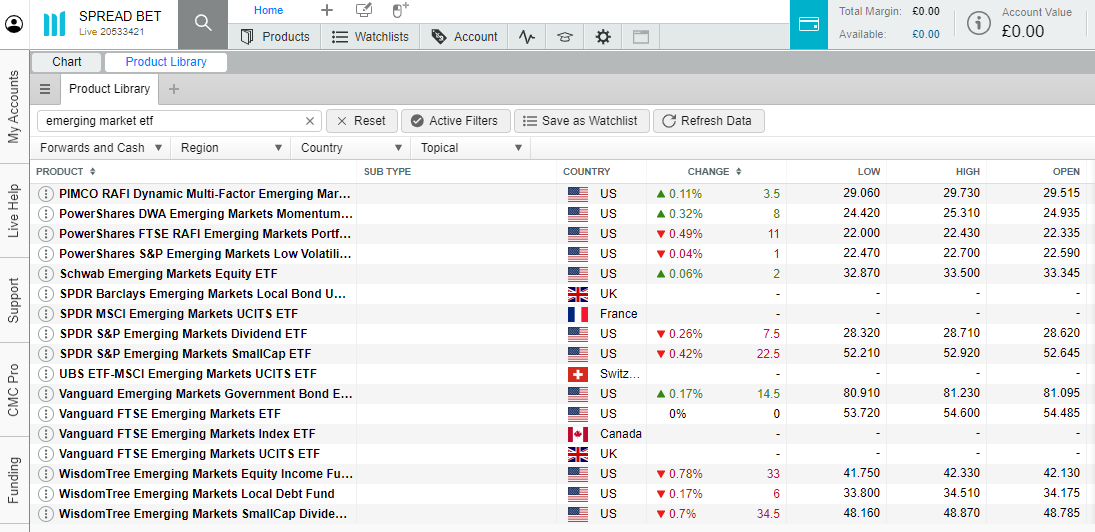Open the education graduation cap icon
Viewport: 1095px width, 532px height.
tap(565, 37)
